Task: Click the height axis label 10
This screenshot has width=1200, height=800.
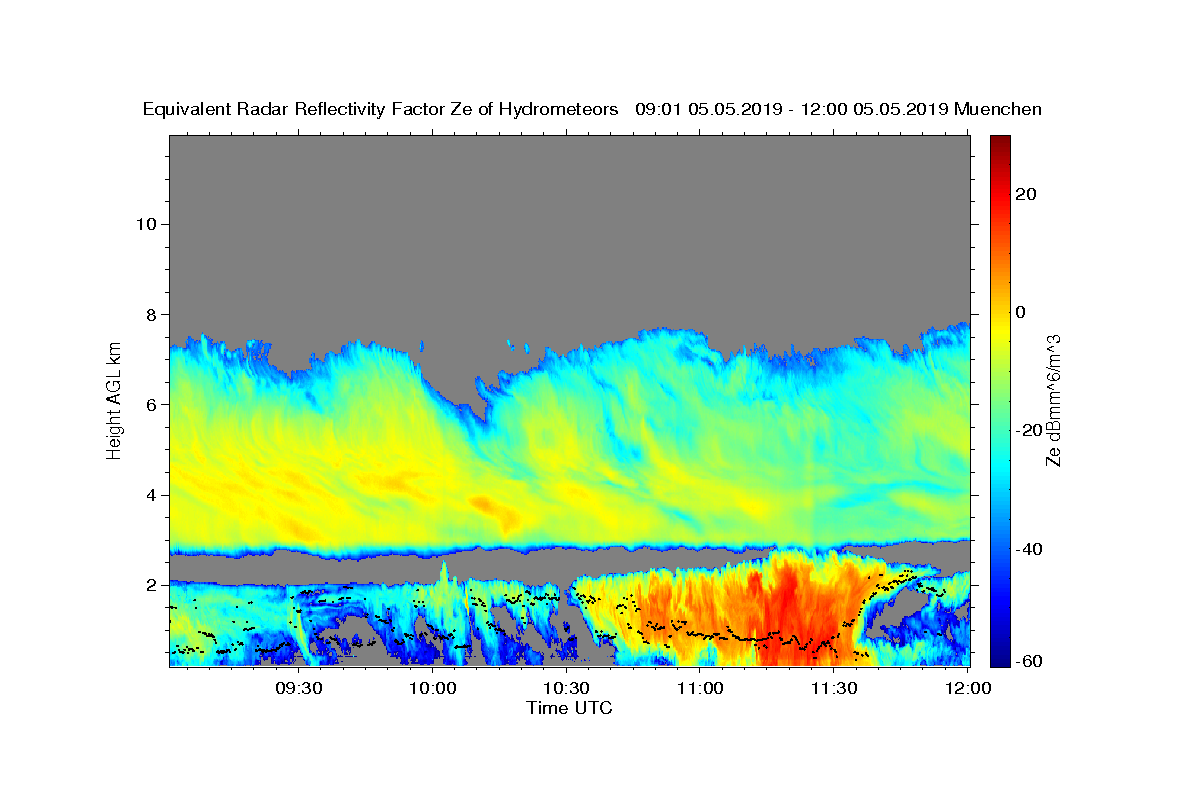Action: point(146,223)
